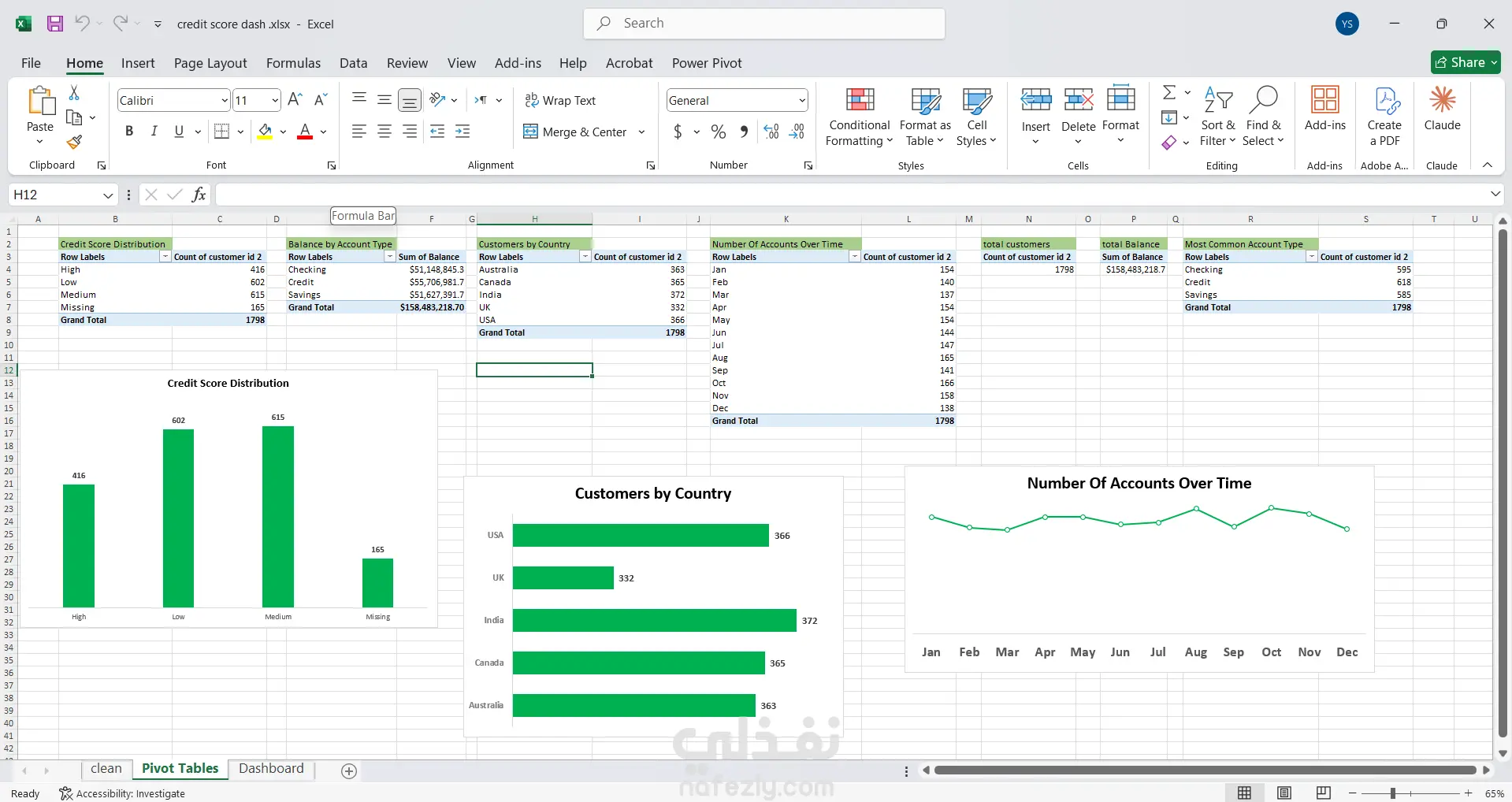Open Cell Styles gallery
This screenshot has height=802, width=1512.
coord(977,117)
